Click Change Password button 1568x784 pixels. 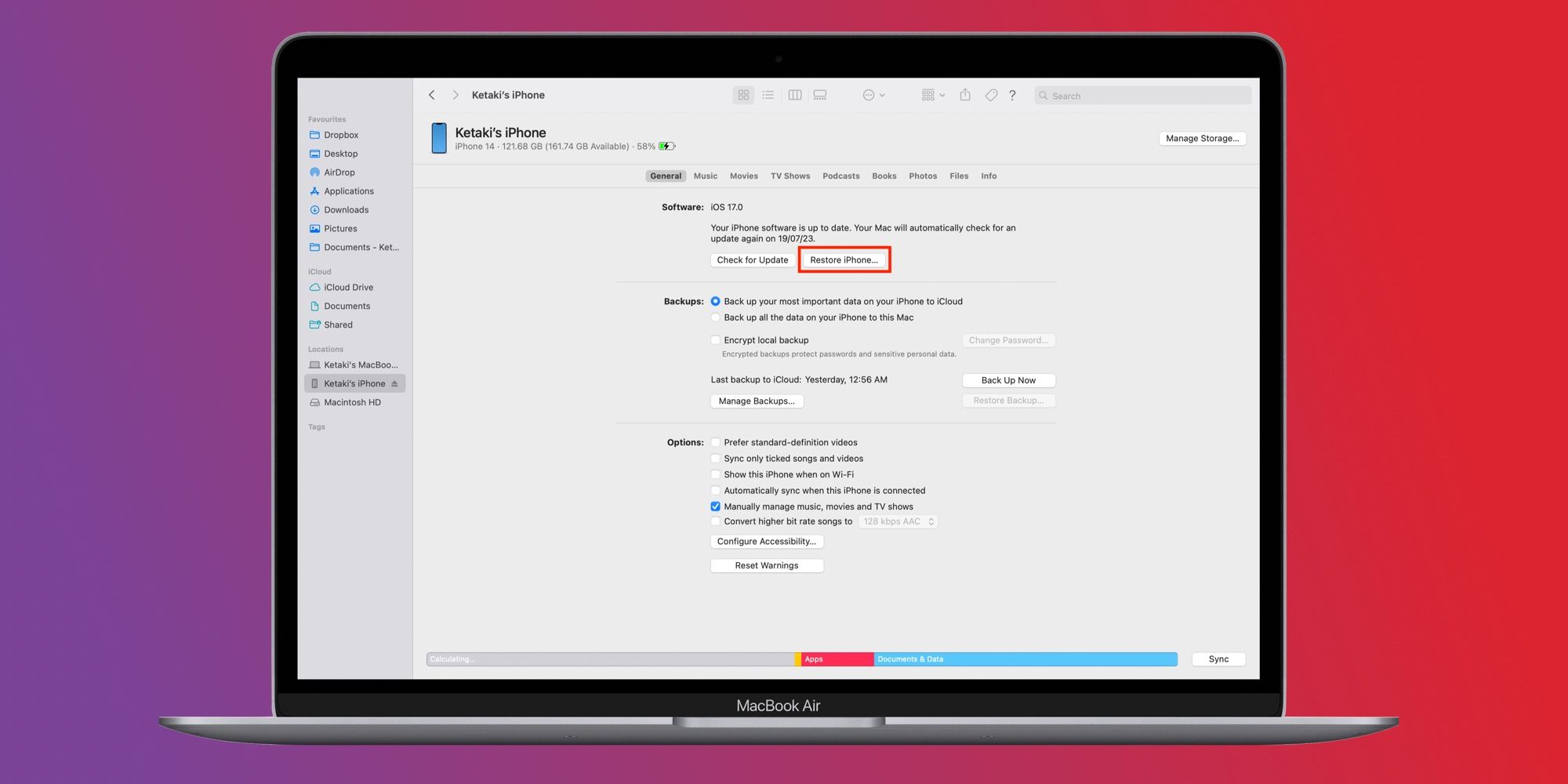pos(1008,340)
